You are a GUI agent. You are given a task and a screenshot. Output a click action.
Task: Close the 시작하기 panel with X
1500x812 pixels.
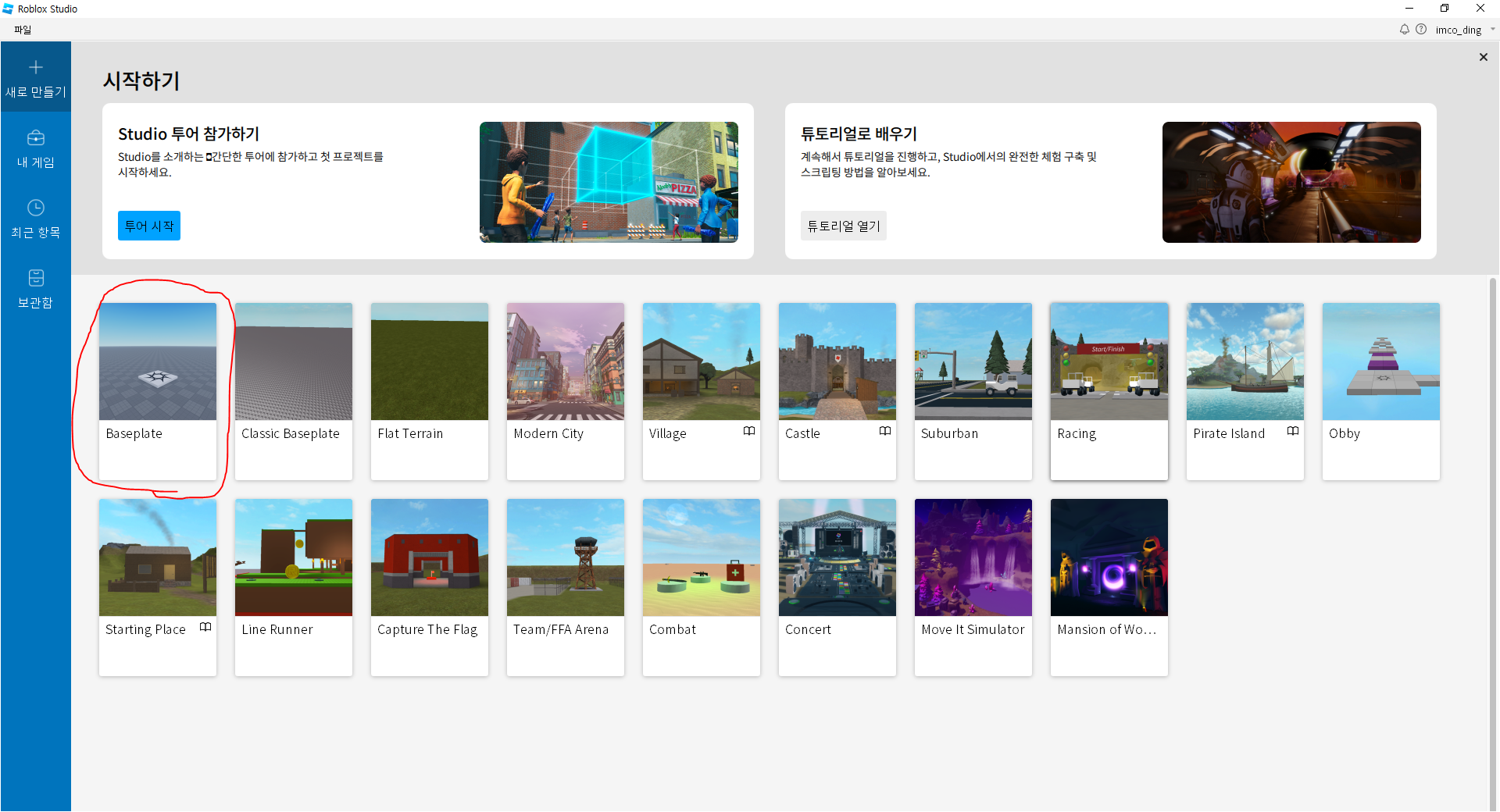(x=1484, y=57)
